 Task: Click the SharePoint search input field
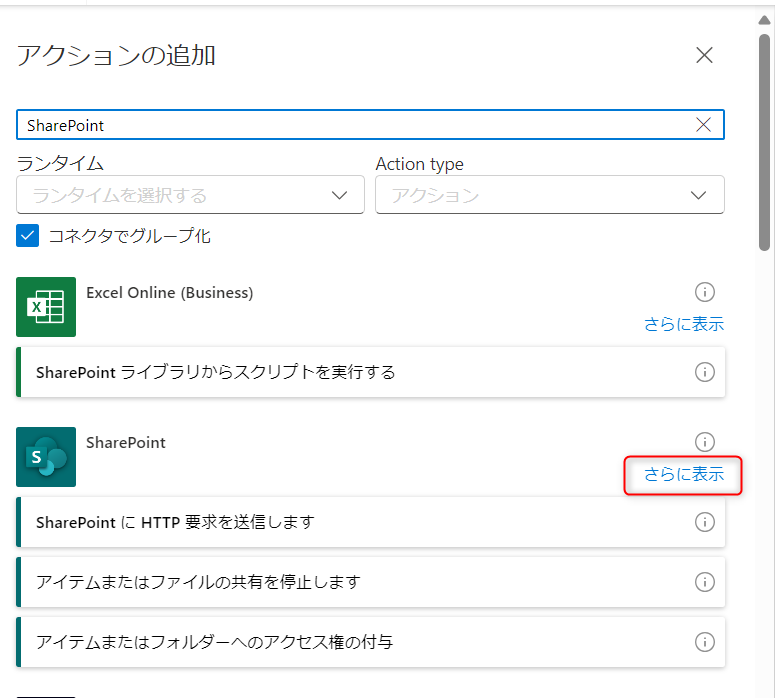click(370, 125)
